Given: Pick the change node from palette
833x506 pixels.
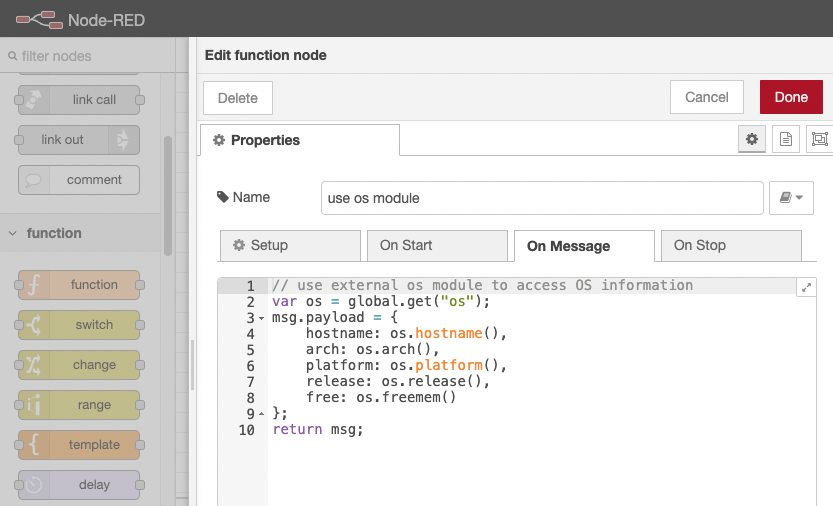Looking at the screenshot, I should click(x=79, y=365).
